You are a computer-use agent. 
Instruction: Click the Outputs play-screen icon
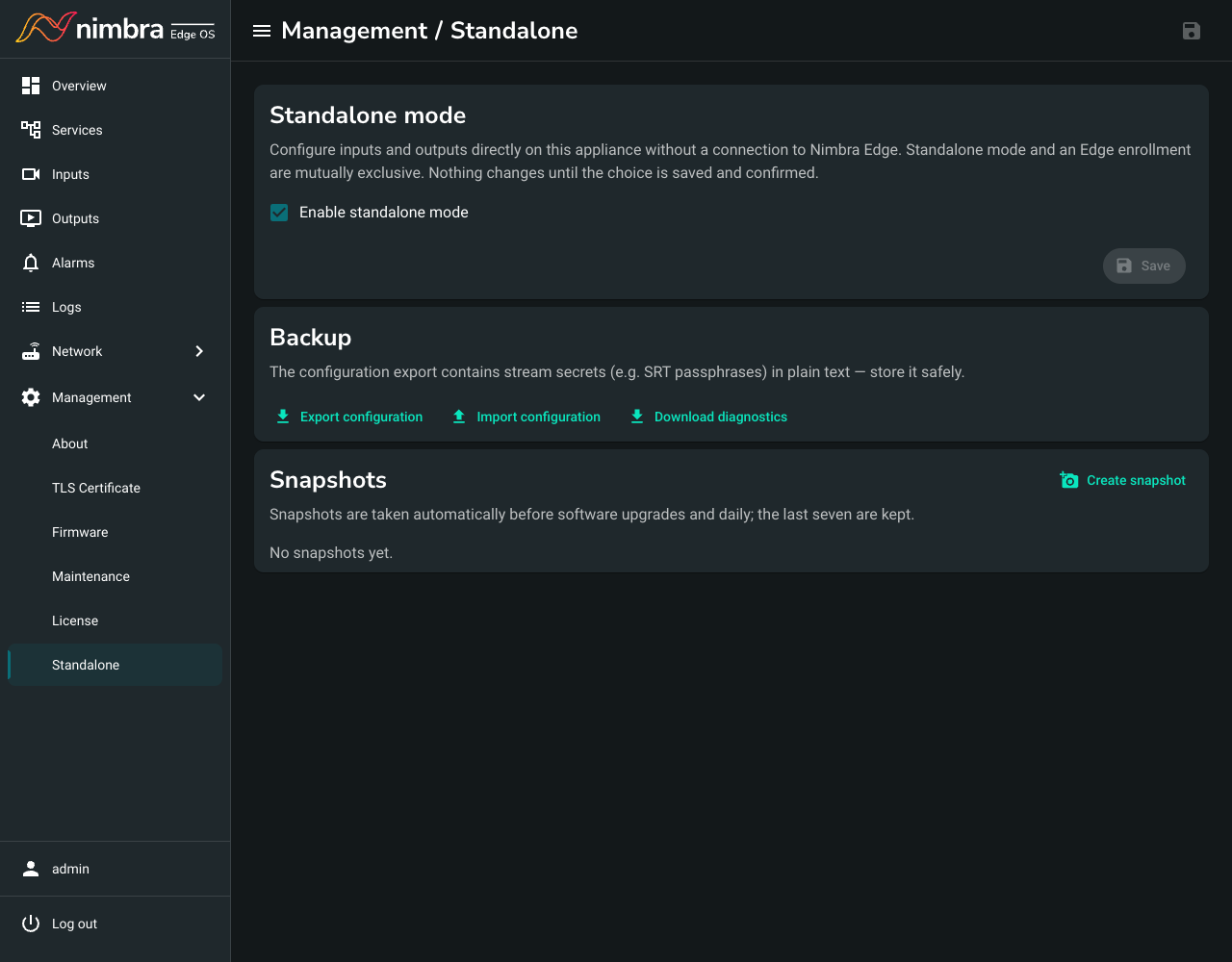pyautogui.click(x=31, y=218)
